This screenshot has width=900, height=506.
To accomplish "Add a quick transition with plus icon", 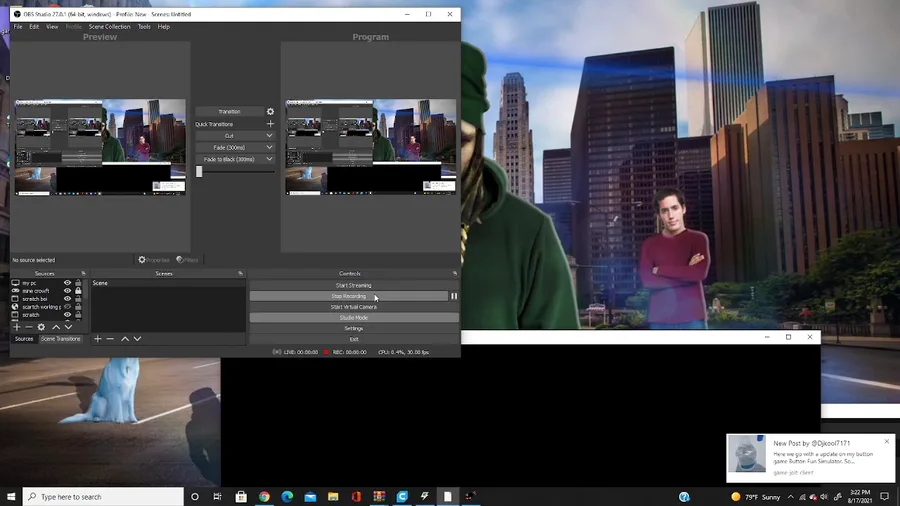I will [270, 124].
